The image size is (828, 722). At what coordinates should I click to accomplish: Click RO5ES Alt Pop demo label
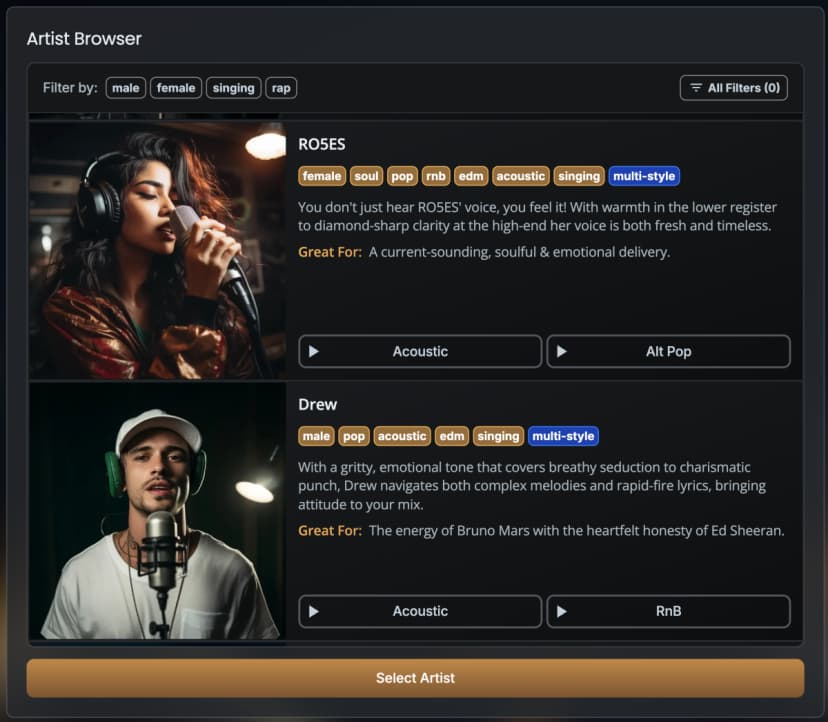pyautogui.click(x=669, y=351)
